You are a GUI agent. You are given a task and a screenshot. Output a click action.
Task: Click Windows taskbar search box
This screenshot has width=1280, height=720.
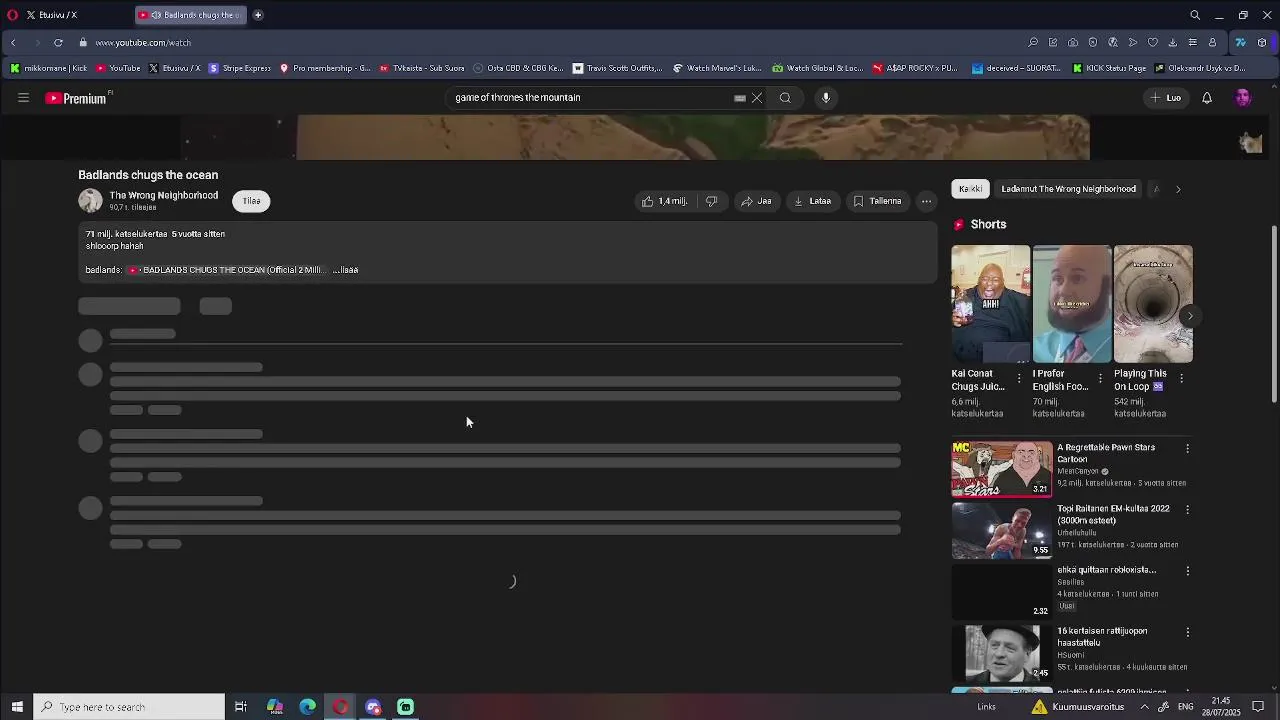coord(129,707)
